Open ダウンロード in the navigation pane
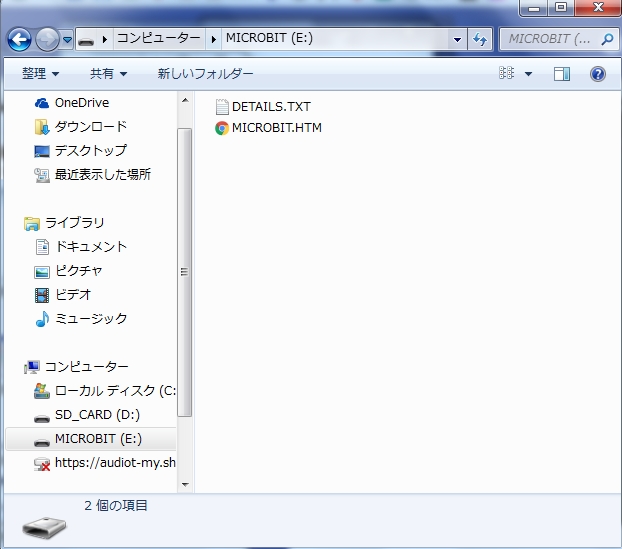This screenshot has height=549, width=622. [x=91, y=127]
